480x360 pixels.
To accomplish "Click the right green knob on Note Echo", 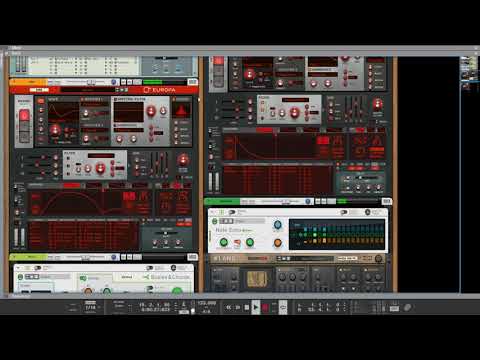I will [x=250, y=242].
